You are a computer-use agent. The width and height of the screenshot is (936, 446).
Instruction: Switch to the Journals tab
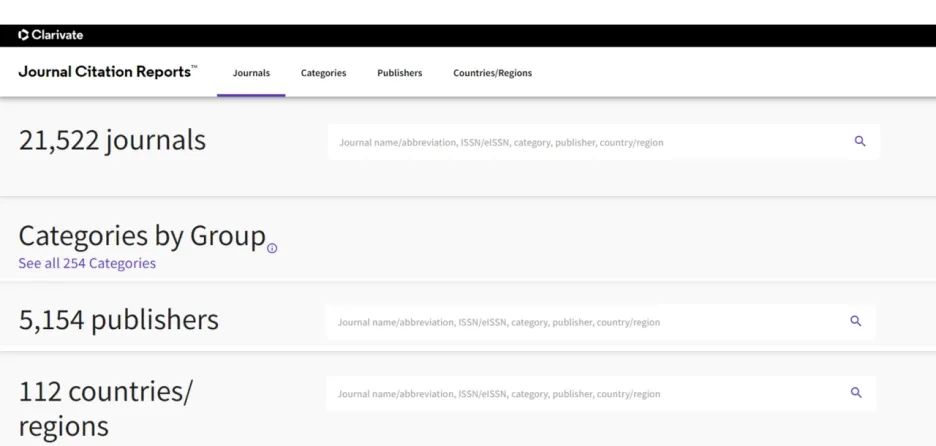pos(251,73)
